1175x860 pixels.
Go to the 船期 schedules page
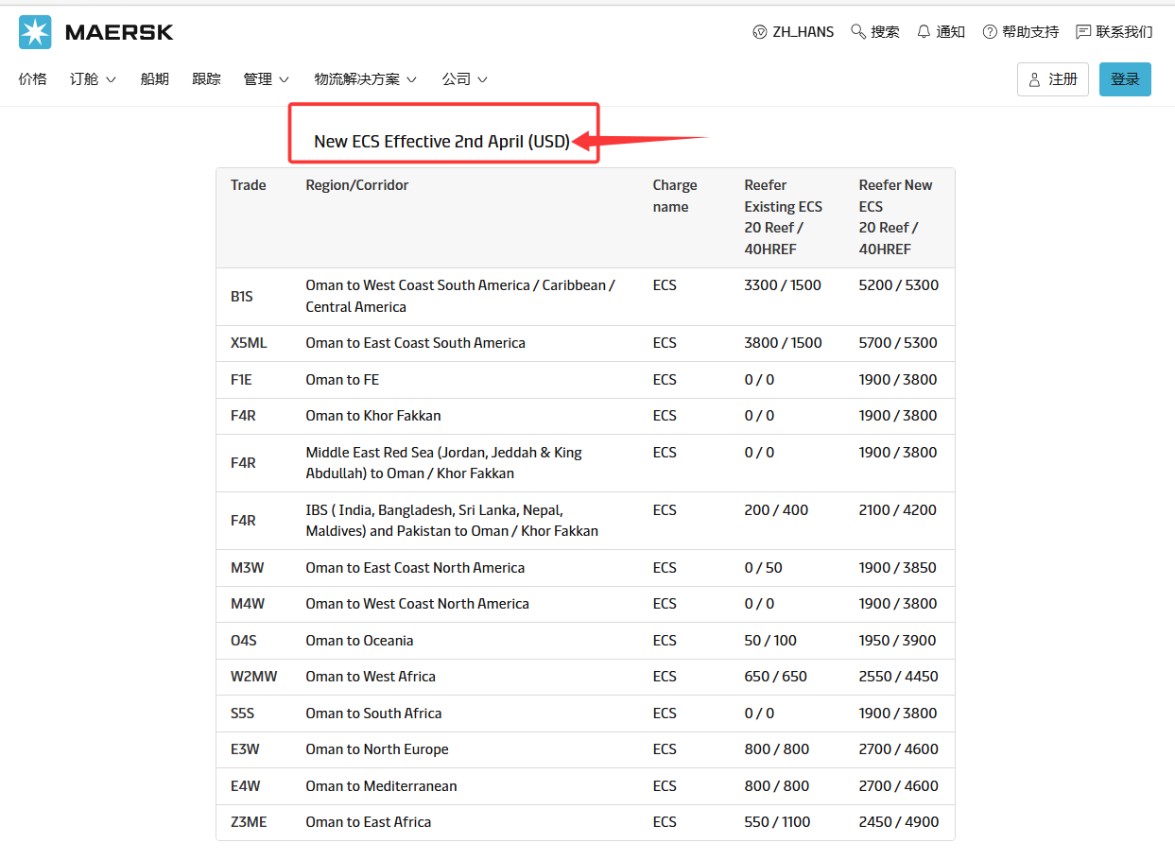[155, 79]
